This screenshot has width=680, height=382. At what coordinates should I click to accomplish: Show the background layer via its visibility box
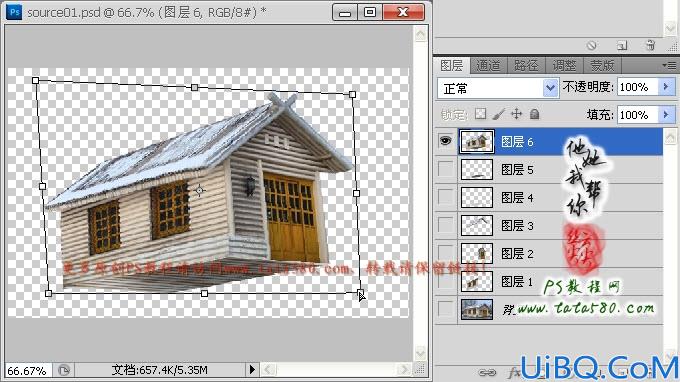point(445,309)
